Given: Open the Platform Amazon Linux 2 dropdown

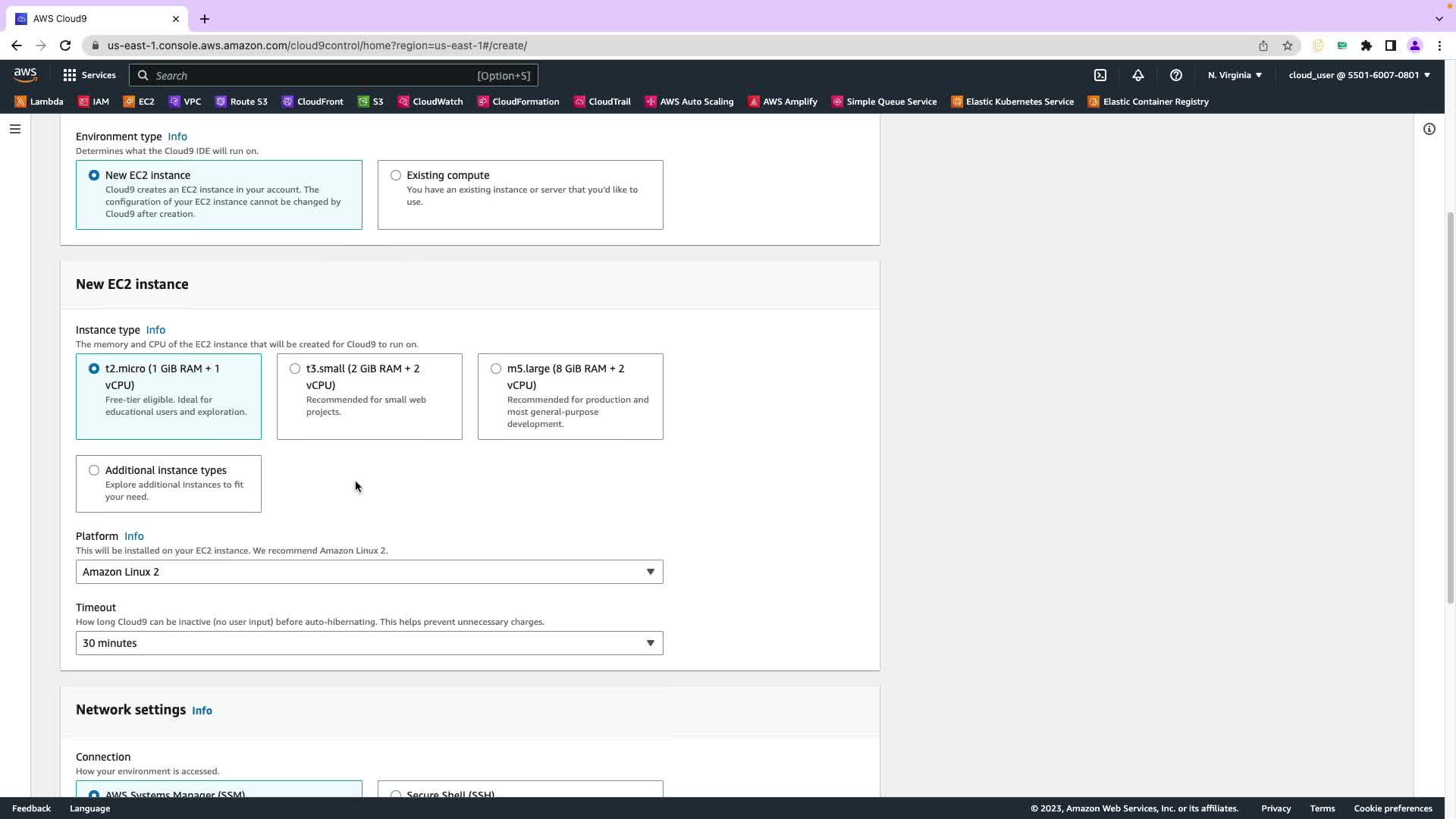Looking at the screenshot, I should click(369, 572).
